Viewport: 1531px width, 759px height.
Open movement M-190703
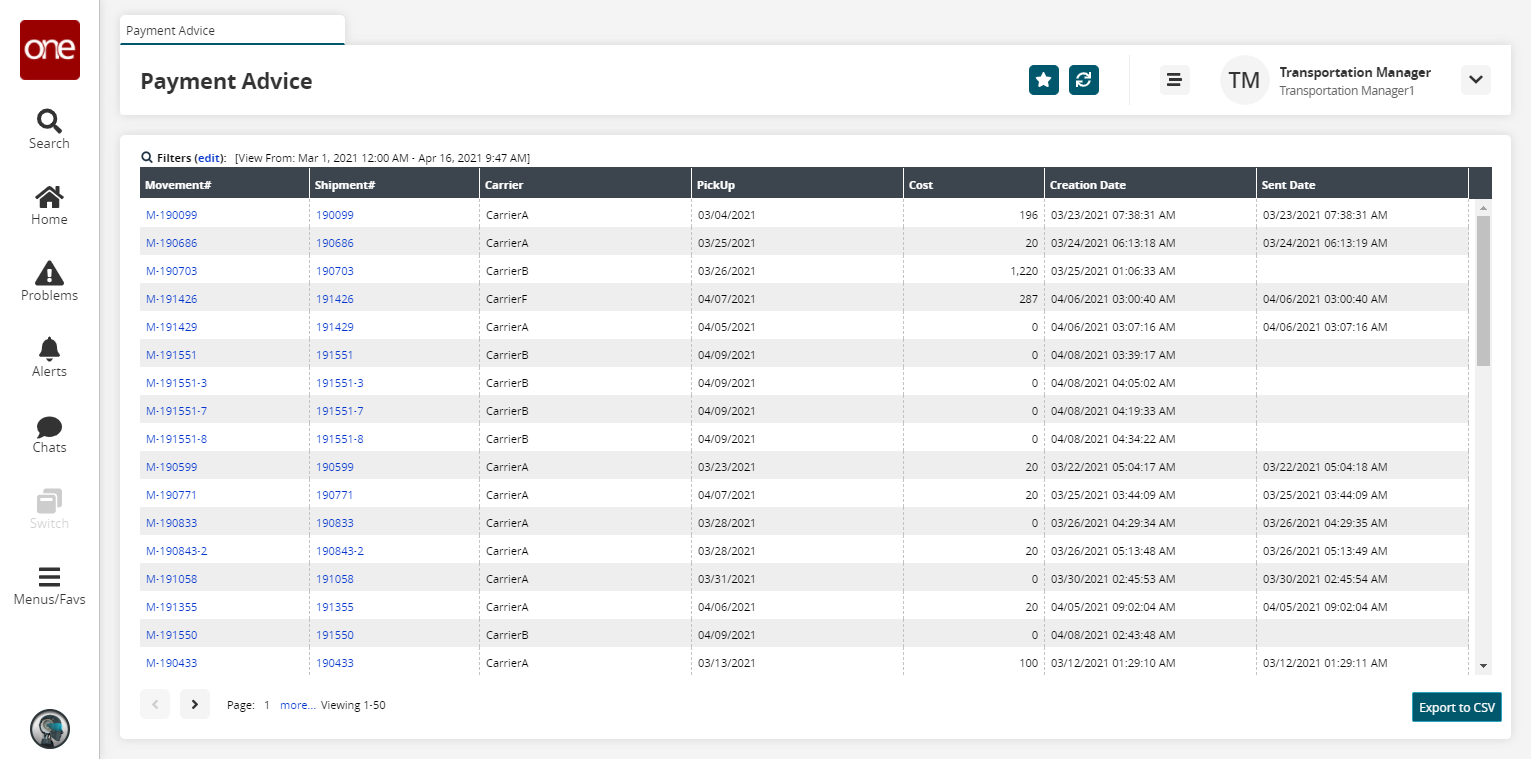pyautogui.click(x=171, y=271)
